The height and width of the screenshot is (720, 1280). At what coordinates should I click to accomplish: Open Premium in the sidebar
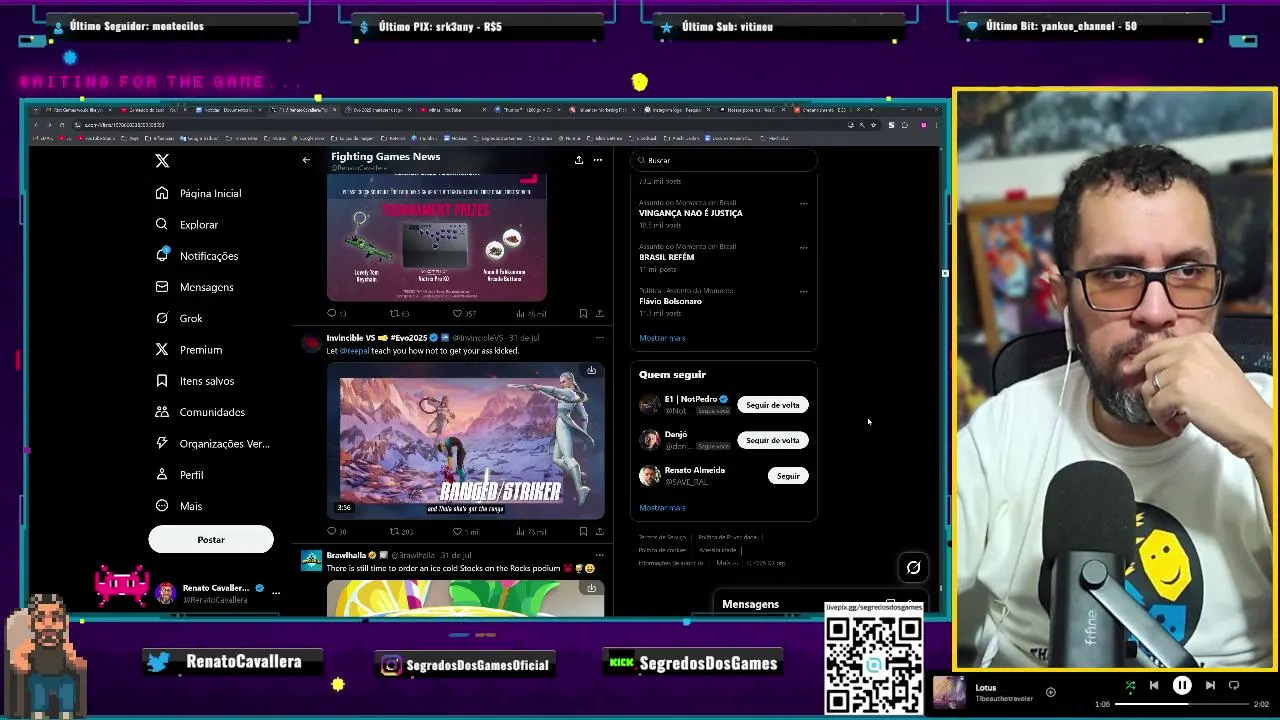point(189,350)
